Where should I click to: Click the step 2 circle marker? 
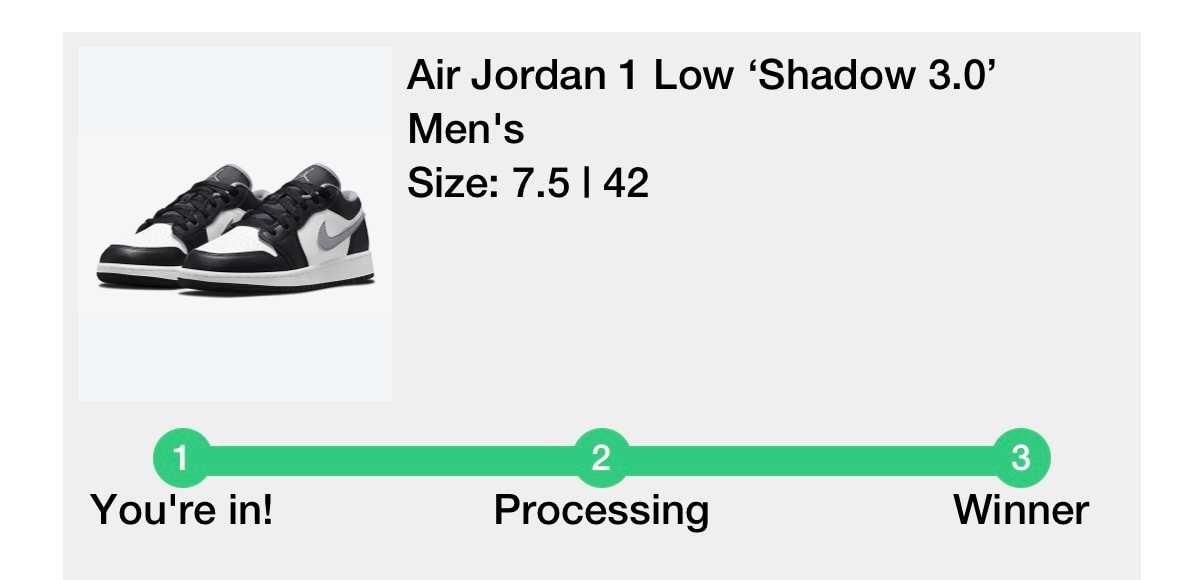pyautogui.click(x=600, y=457)
